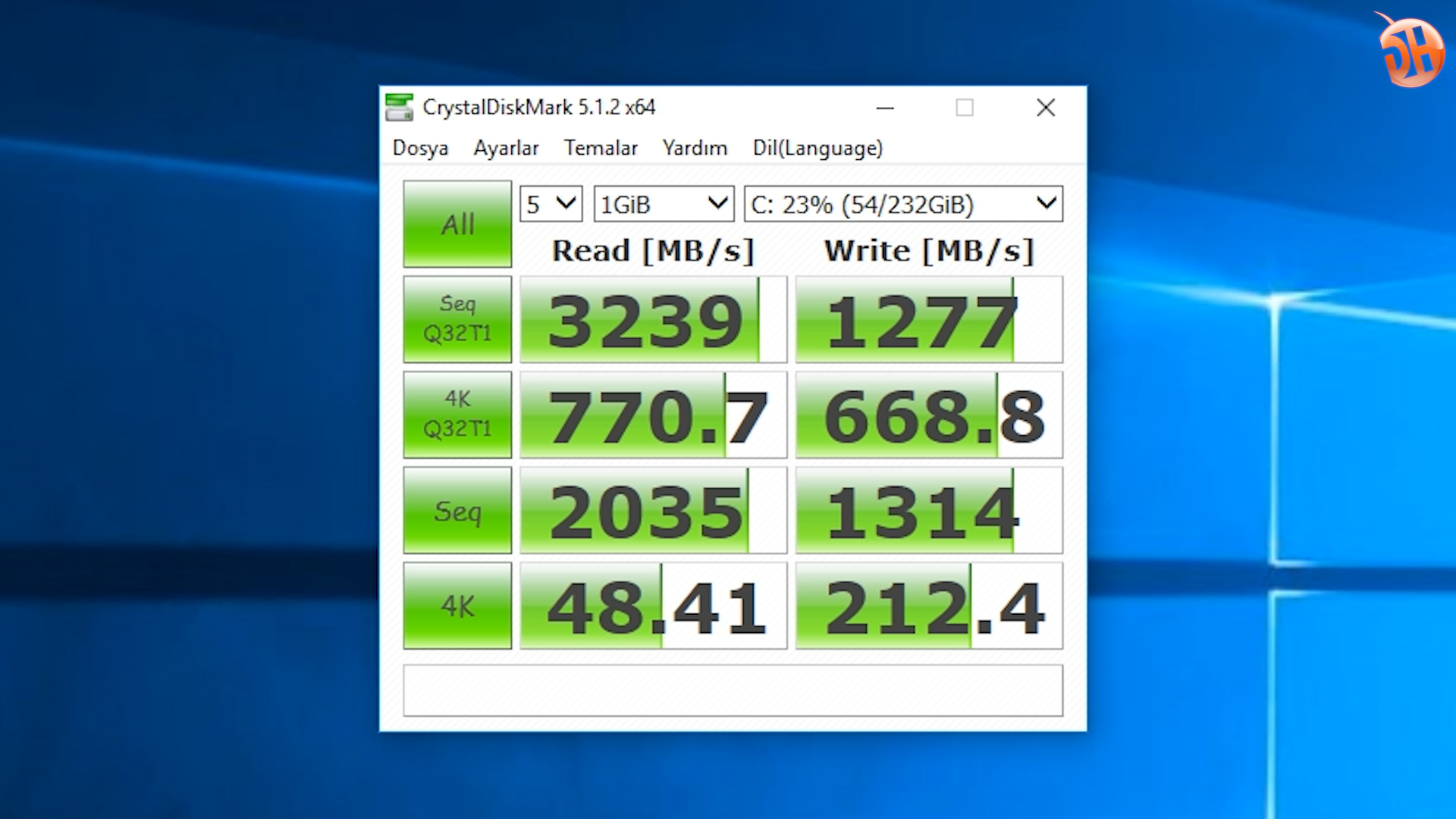
Task: Open the Yardım menu
Action: click(695, 148)
